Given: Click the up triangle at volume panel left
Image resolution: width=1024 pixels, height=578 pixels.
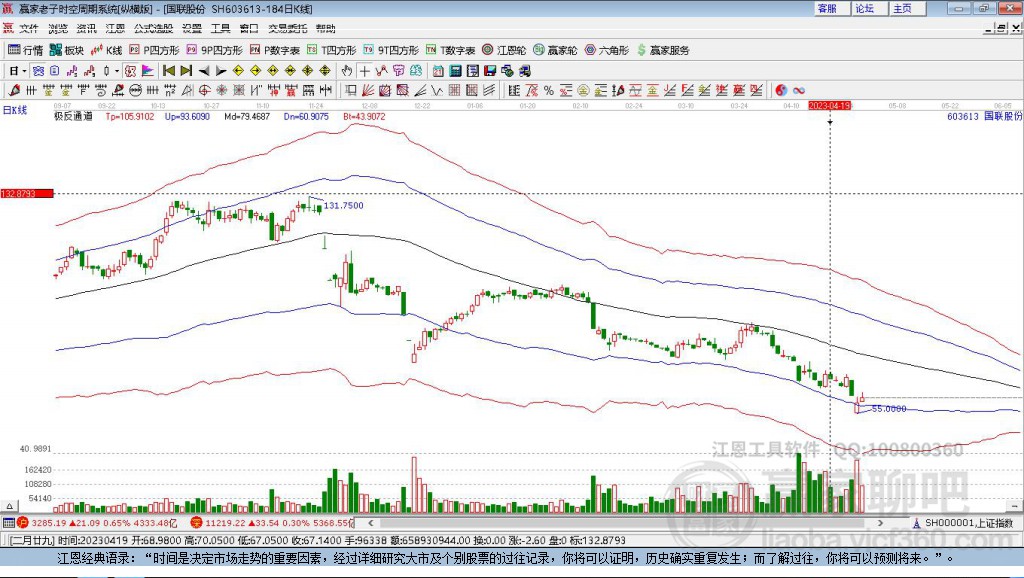Looking at the screenshot, I should click(9, 506).
